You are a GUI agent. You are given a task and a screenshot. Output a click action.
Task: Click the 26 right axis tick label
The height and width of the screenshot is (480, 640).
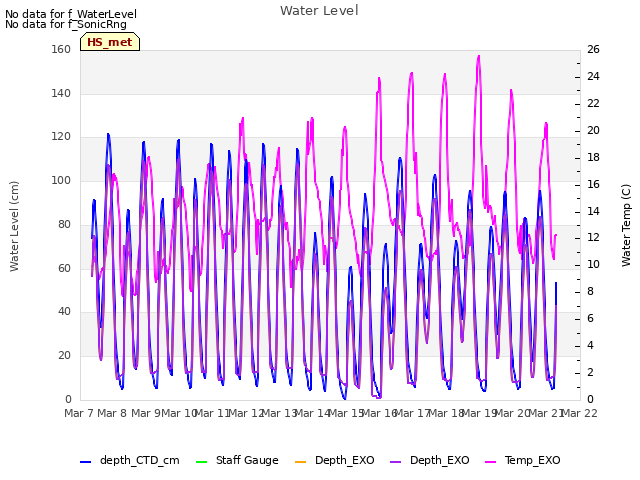point(593,49)
